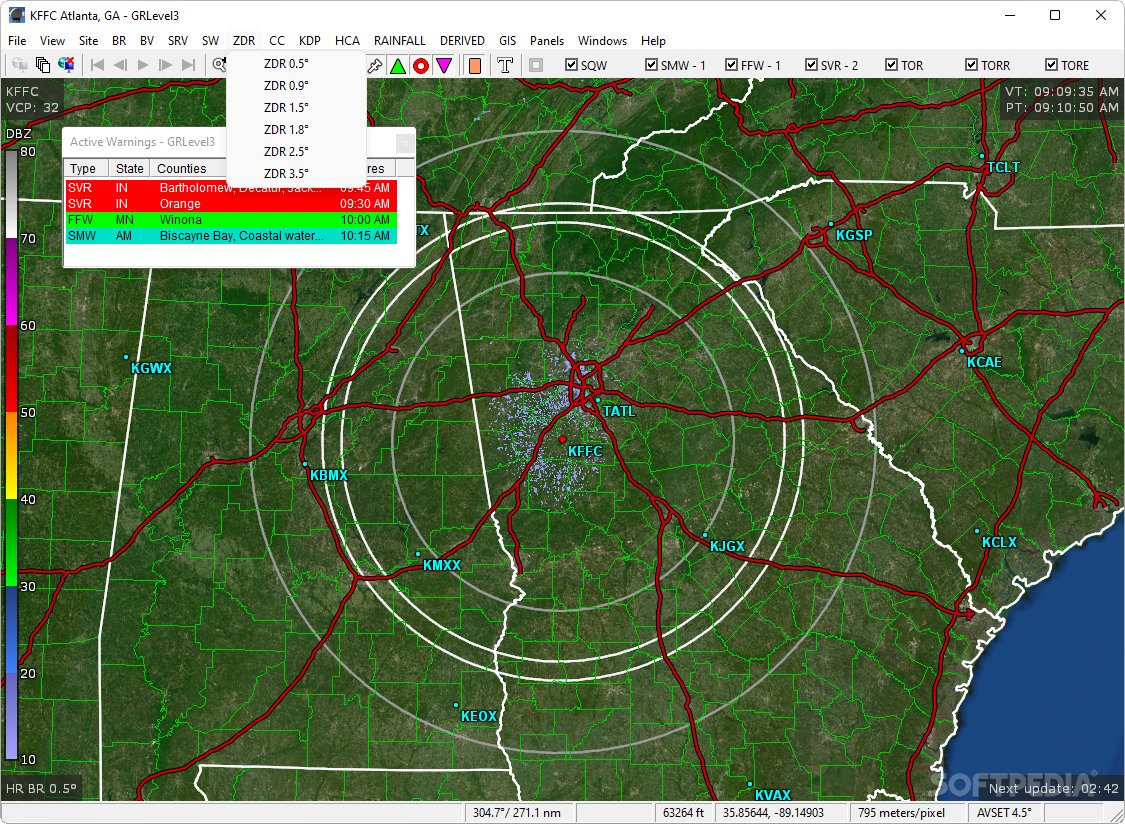Toggle the FFW - 1 checkbox
The image size is (1125, 824).
point(732,65)
